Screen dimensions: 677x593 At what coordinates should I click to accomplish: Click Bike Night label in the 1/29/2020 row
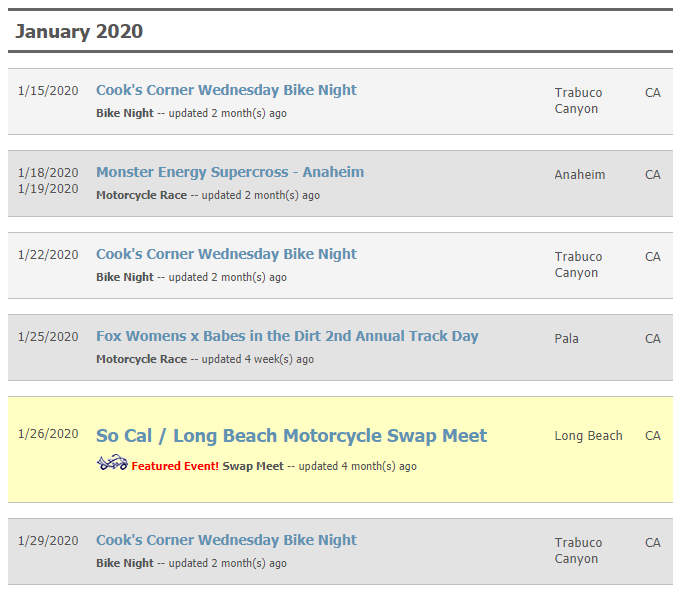pos(125,564)
